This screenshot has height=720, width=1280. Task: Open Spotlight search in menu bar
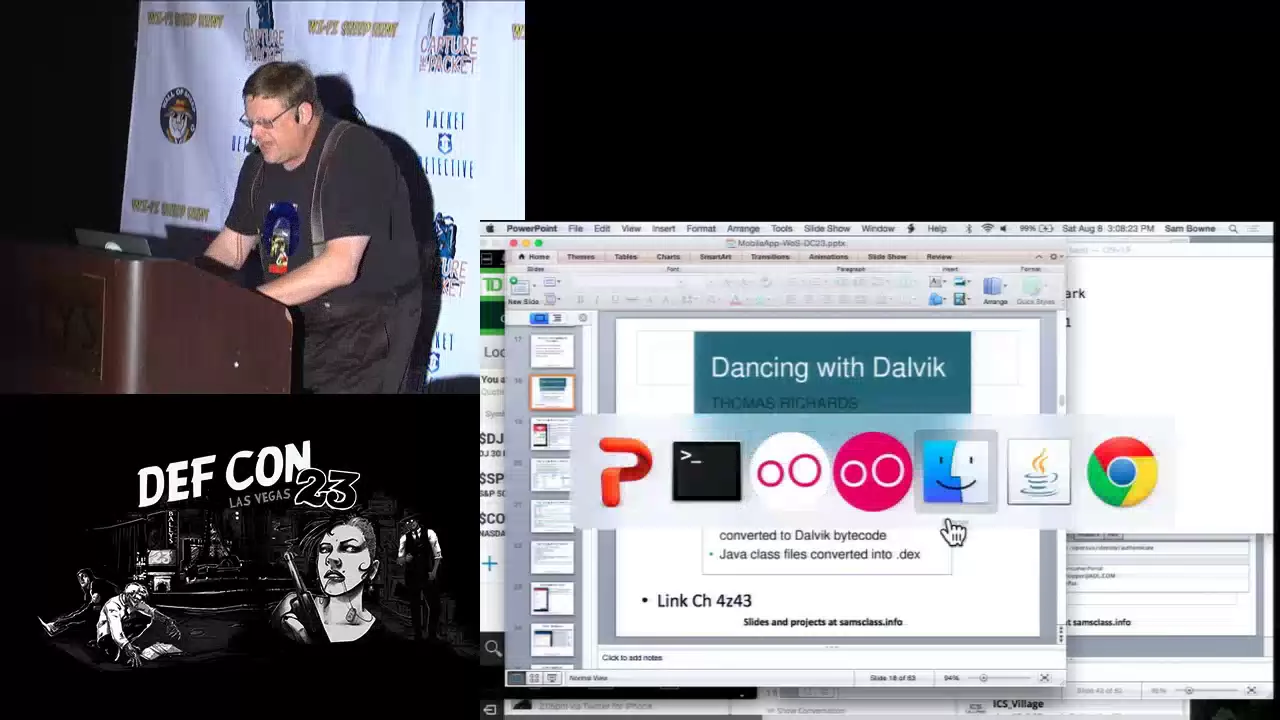(1232, 228)
